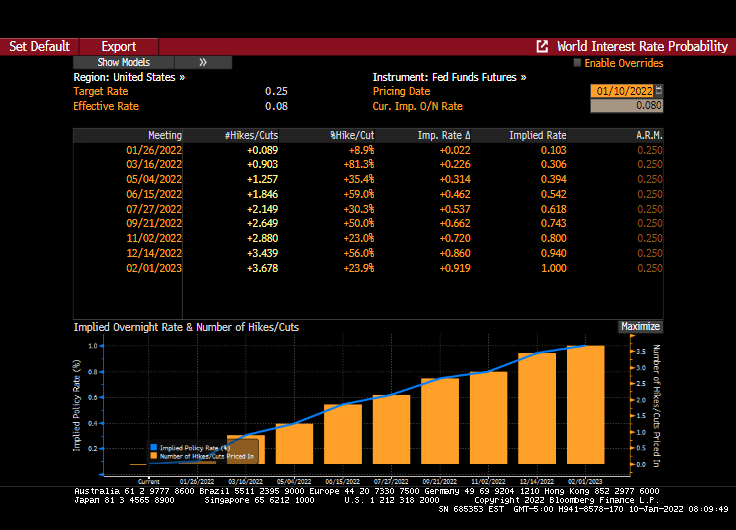Click the pop-out icon beside World Interest Rate Probability
Viewport: 736px width, 530px height.
[542, 46]
